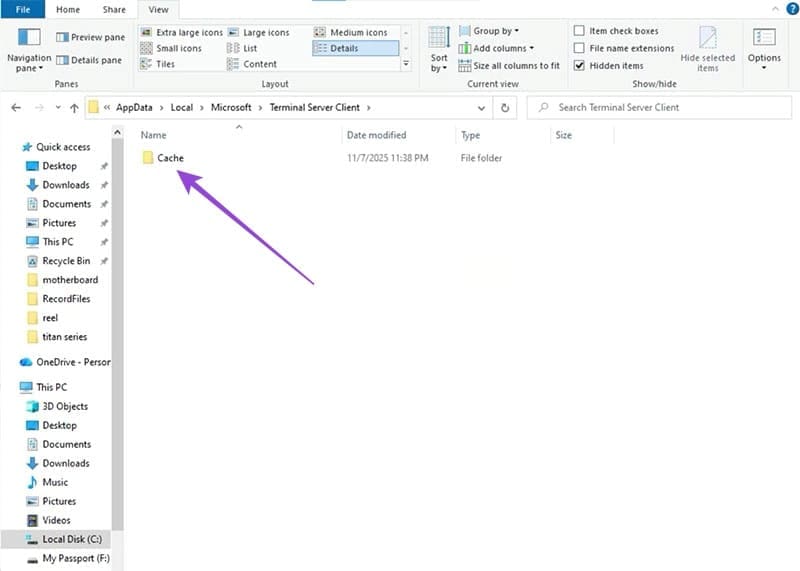800x571 pixels.
Task: Select the Cache folder
Action: coord(170,158)
